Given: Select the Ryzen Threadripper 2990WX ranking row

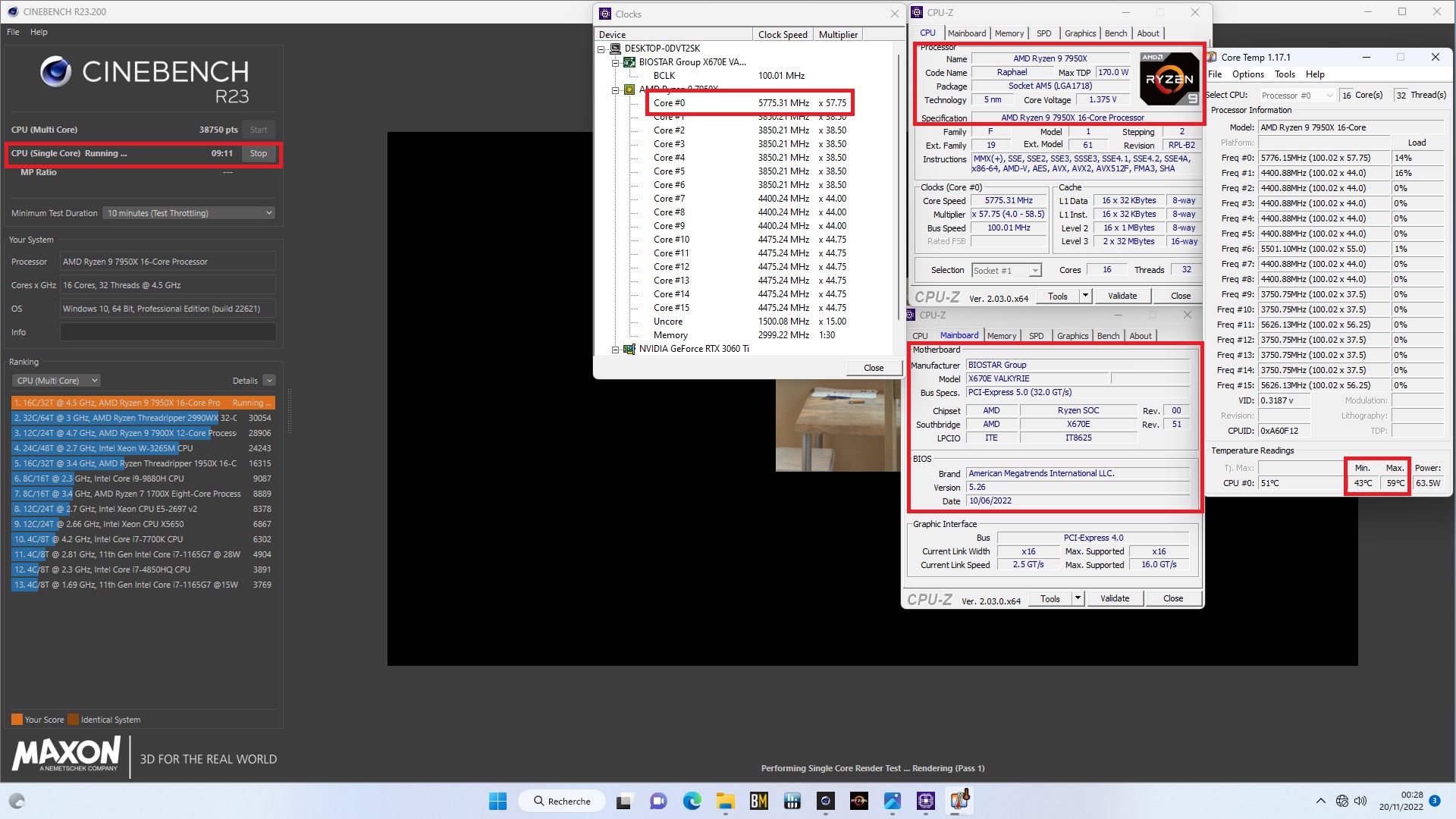Looking at the screenshot, I should [x=143, y=418].
